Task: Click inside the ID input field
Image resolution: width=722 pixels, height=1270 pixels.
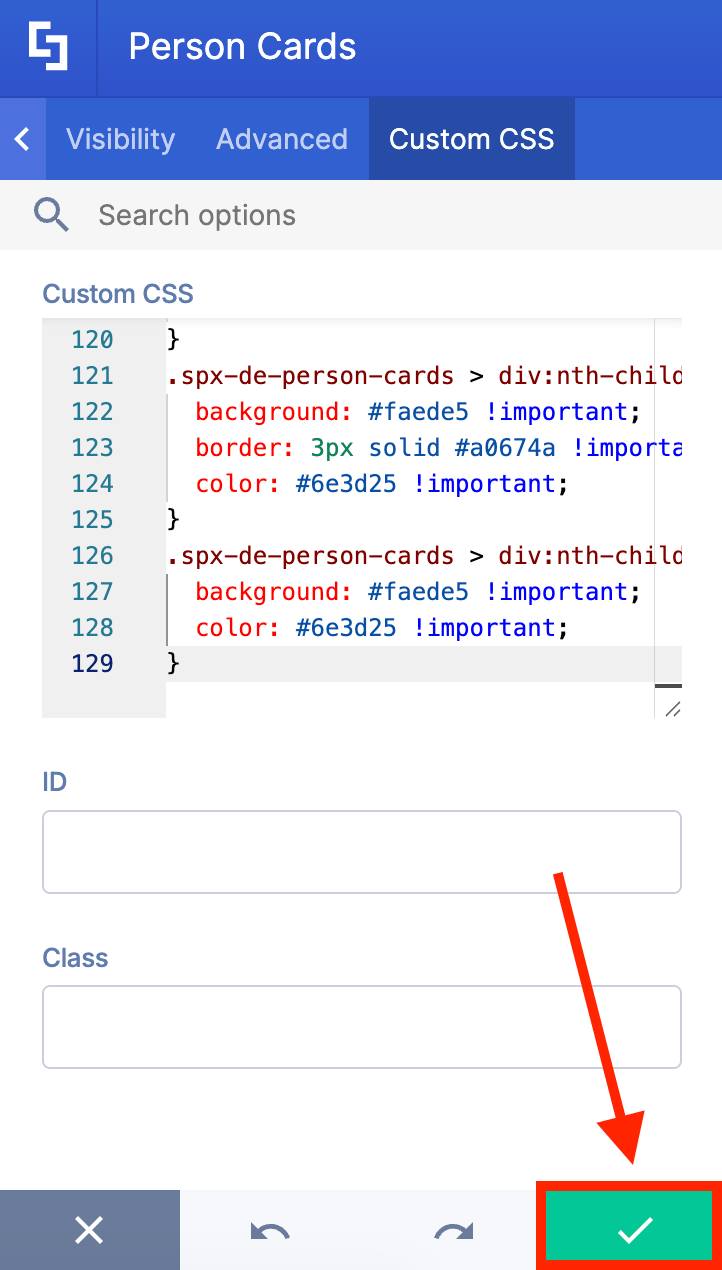Action: click(362, 852)
